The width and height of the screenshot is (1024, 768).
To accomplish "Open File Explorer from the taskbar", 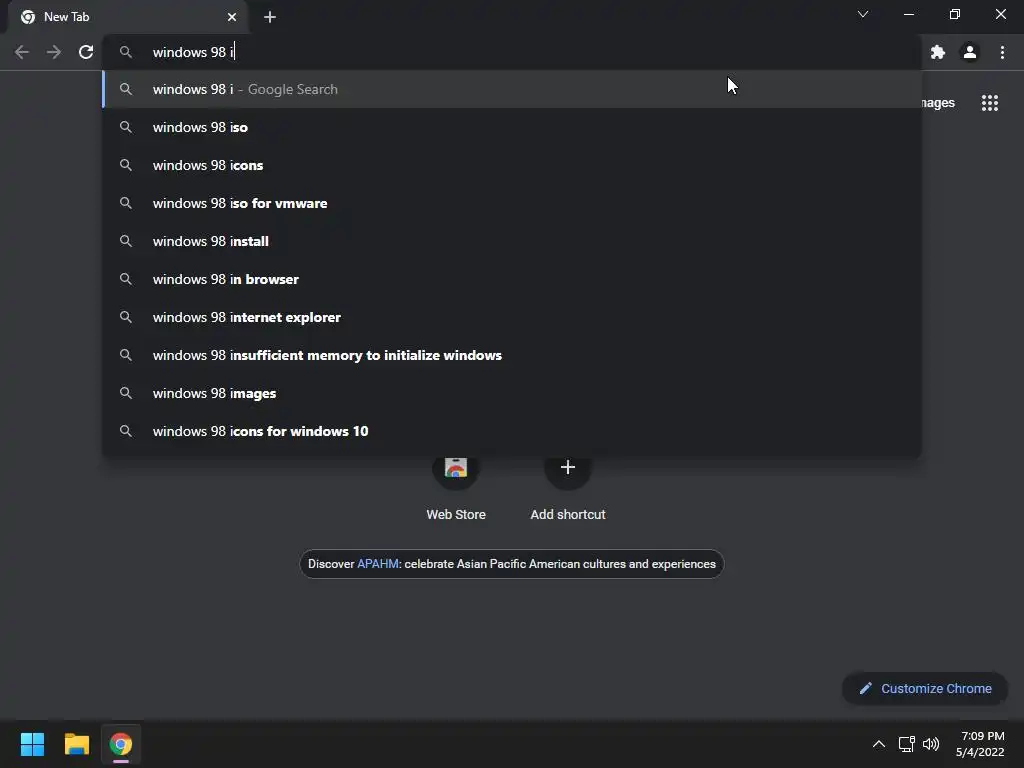I will point(76,744).
